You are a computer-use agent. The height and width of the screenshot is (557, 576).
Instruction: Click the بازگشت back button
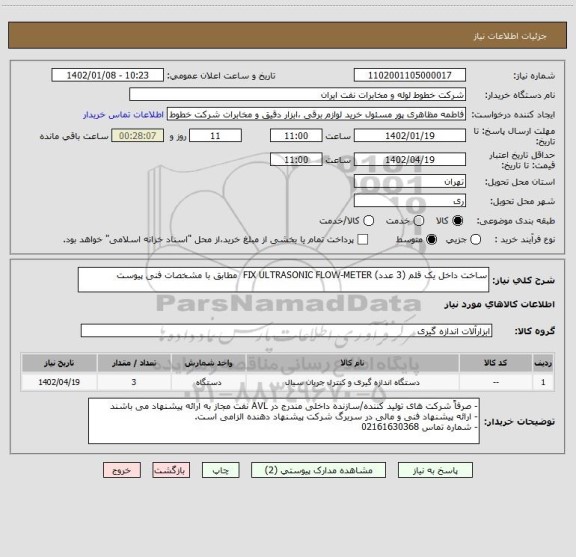point(171,470)
